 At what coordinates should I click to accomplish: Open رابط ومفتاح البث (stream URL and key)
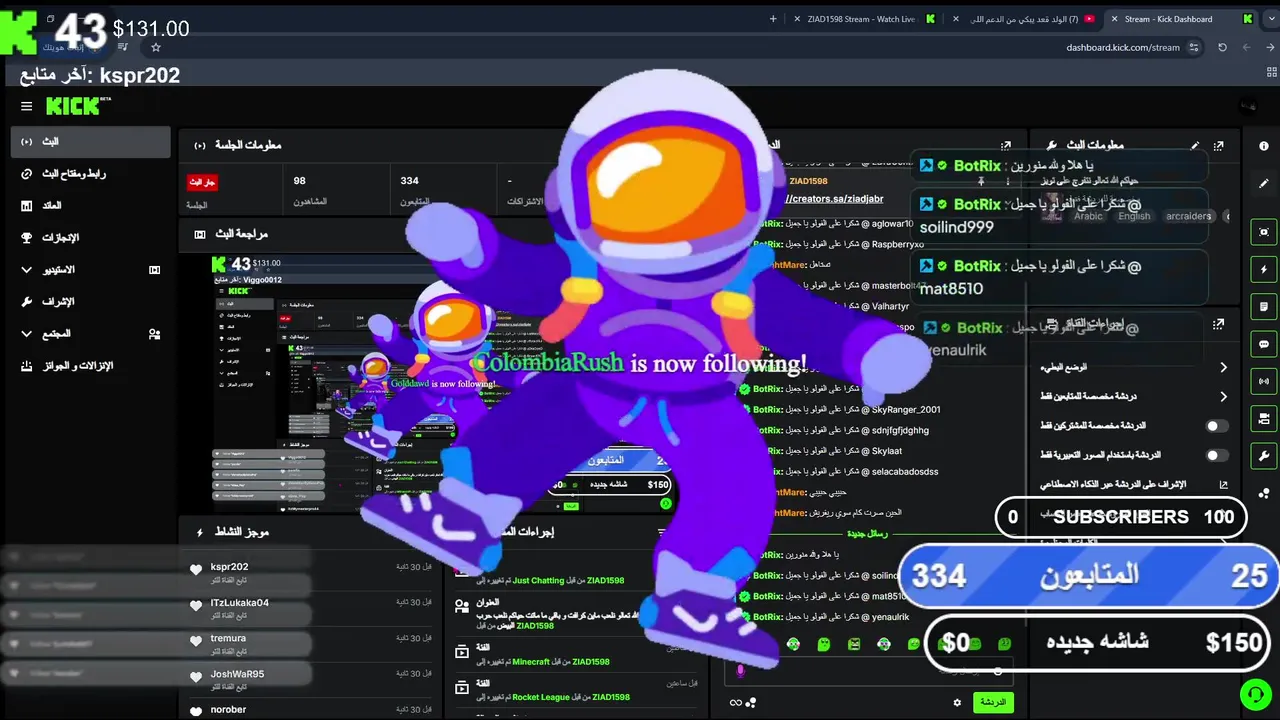[x=91, y=174]
